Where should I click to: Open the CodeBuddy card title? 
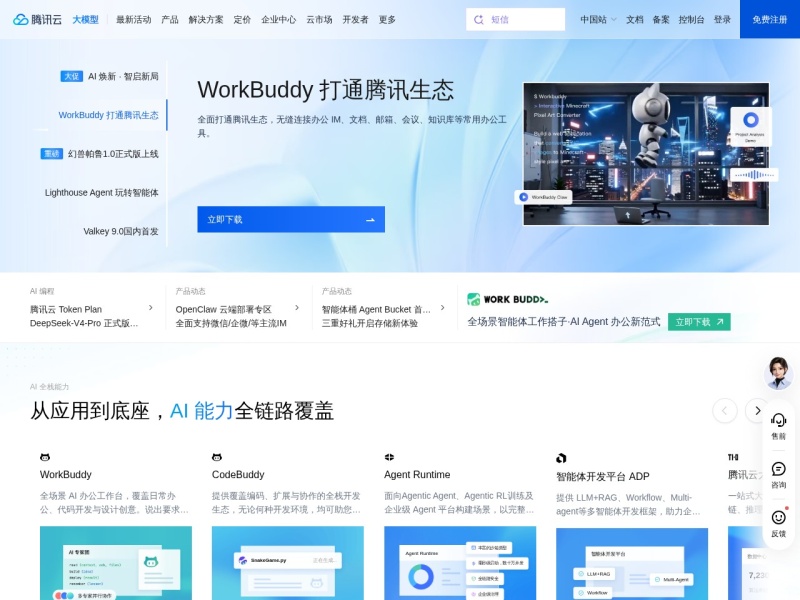(238, 474)
